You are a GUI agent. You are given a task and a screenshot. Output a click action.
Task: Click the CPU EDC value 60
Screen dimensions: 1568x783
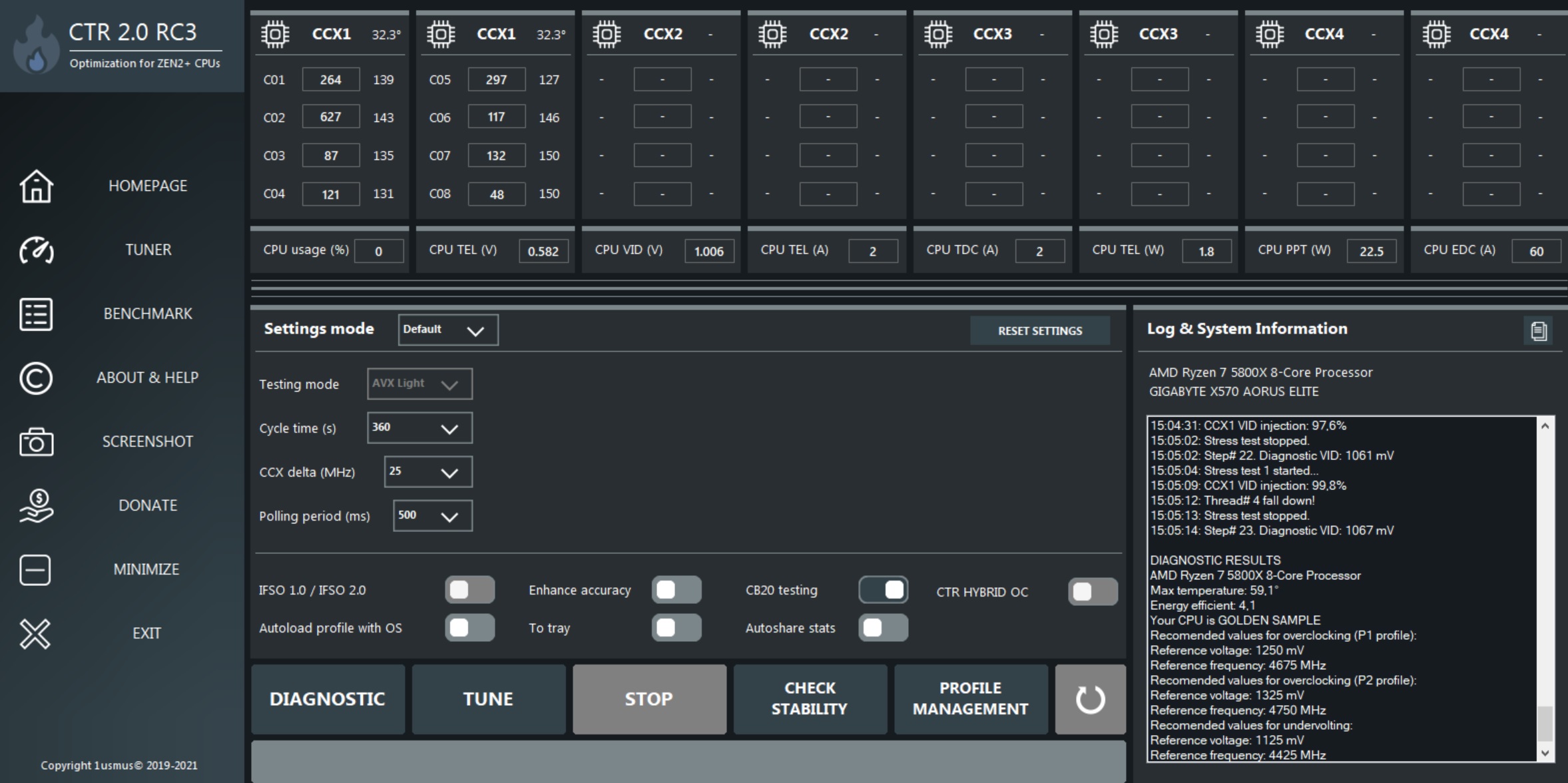(x=1537, y=251)
